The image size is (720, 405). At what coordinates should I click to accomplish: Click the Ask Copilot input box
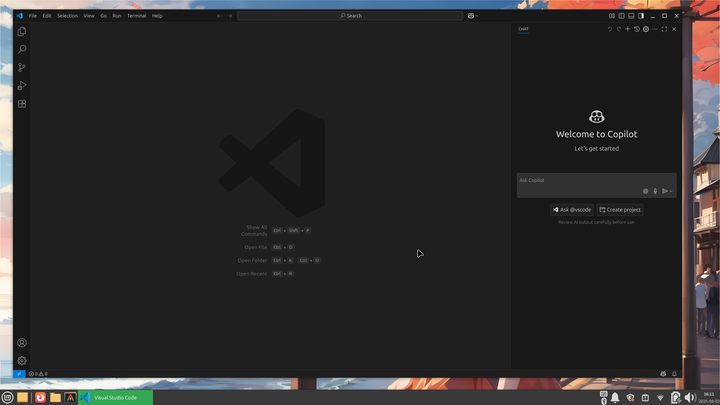(596, 186)
